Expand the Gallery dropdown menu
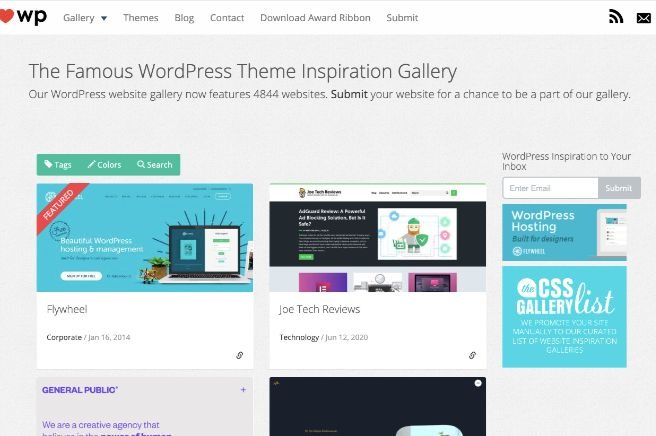Viewport: 656px width, 436px height. point(85,18)
